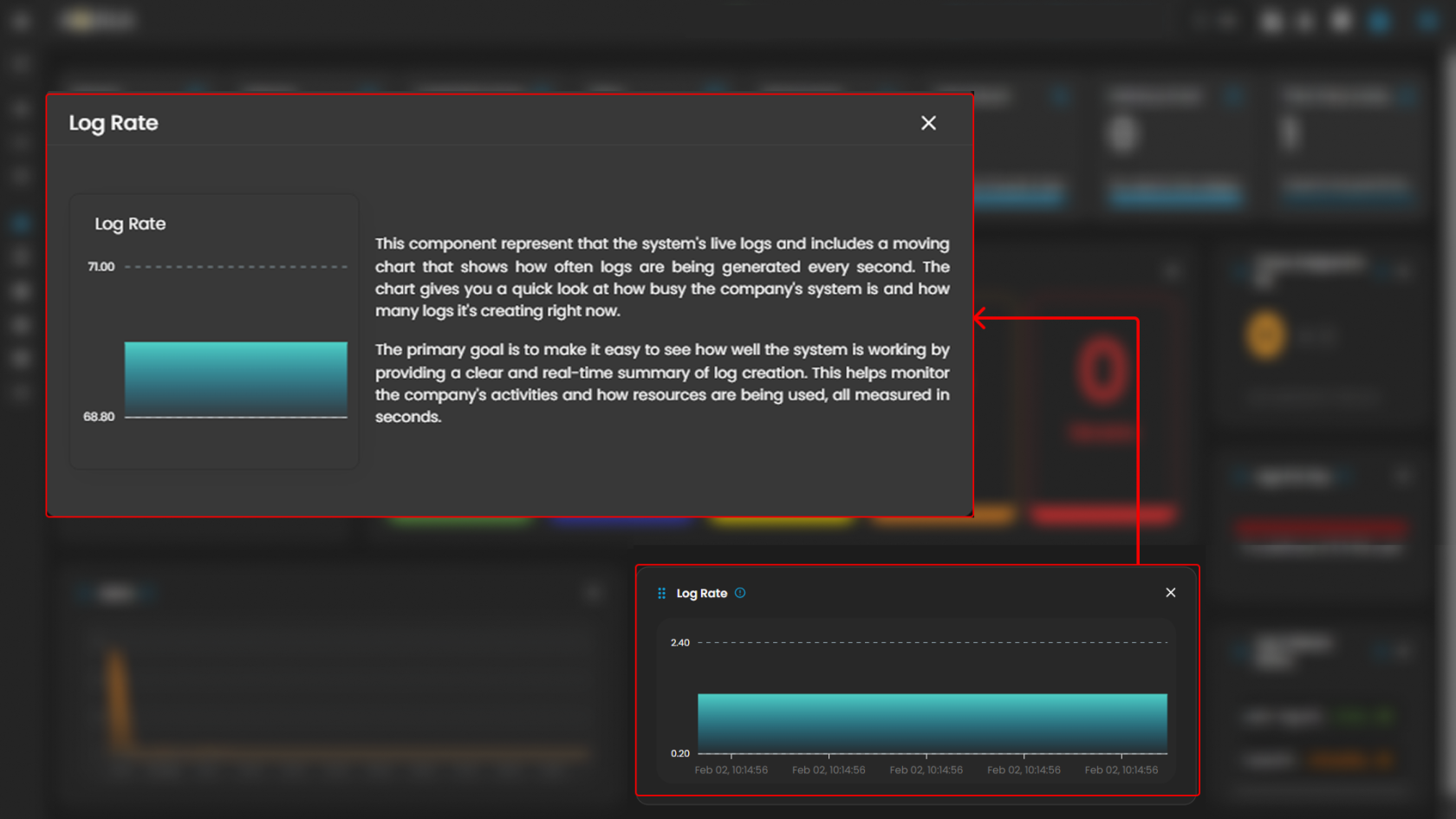
Task: Click the paragraph starting 'This component represent'
Action: pos(662,277)
